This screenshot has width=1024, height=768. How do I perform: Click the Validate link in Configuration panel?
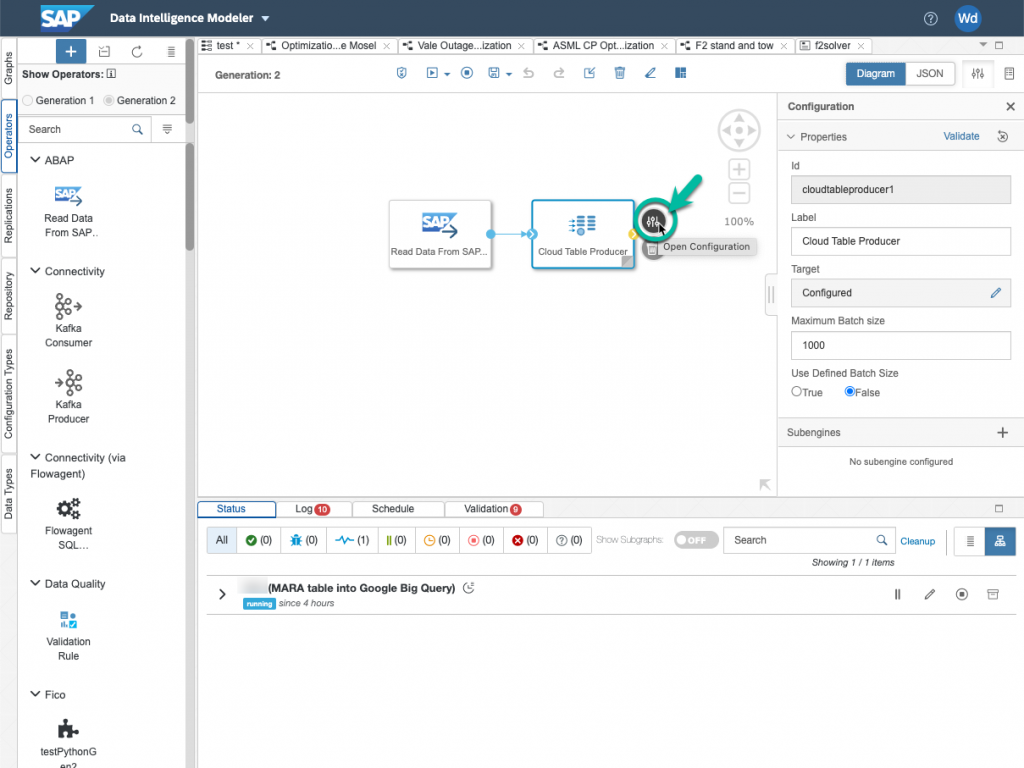pyautogui.click(x=961, y=136)
